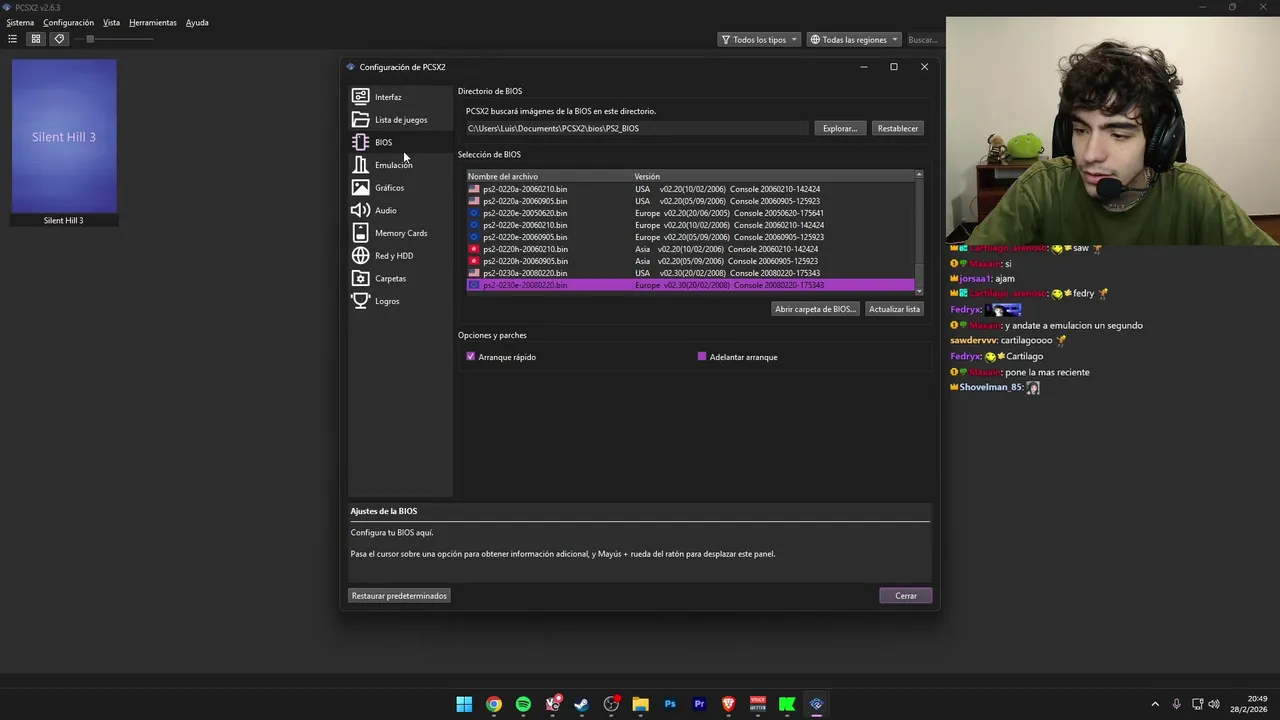1280x720 pixels.
Task: Select BIOS file ps2-0220e-20060905.bin
Action: [x=690, y=237]
